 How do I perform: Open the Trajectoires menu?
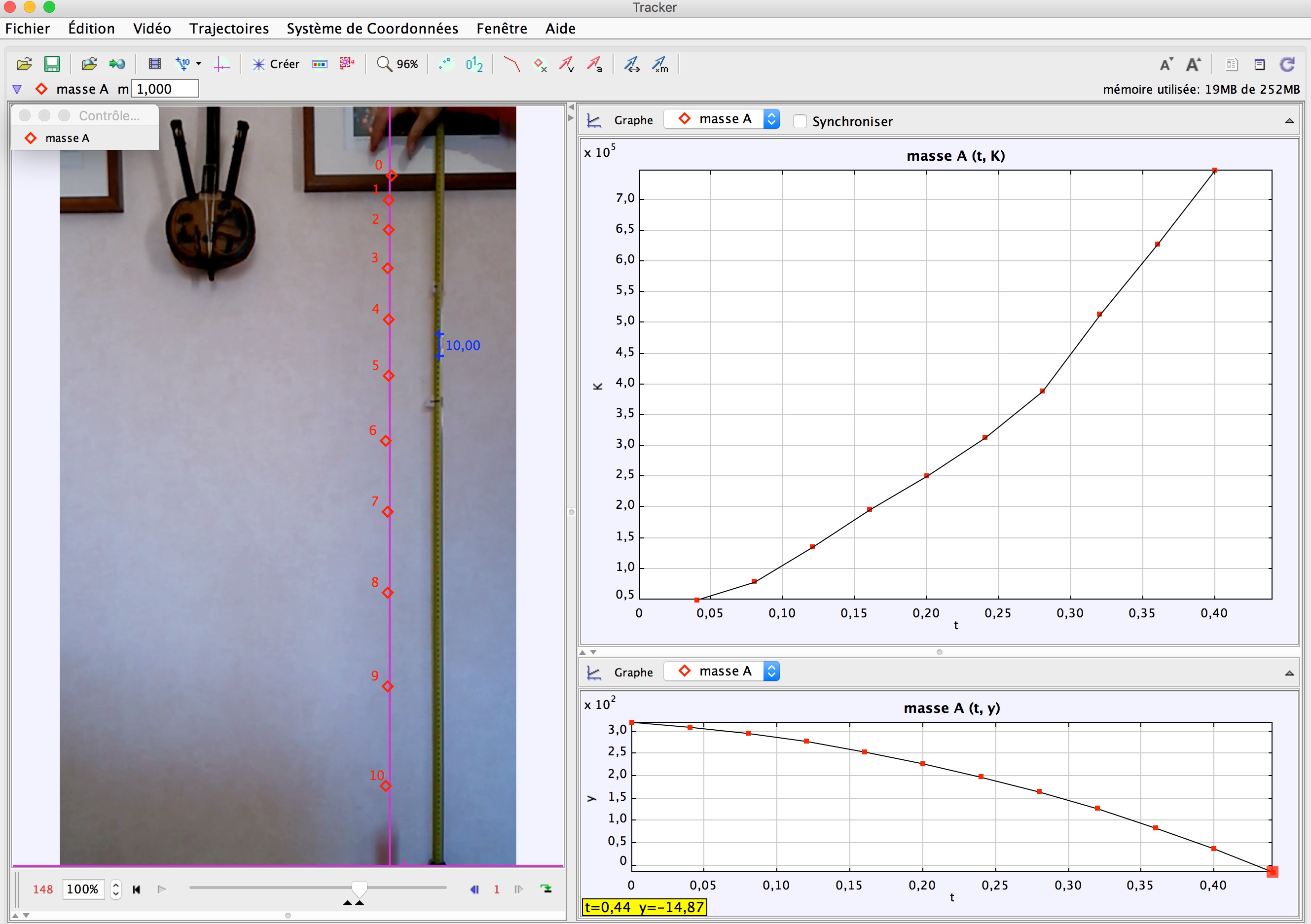pyautogui.click(x=229, y=29)
